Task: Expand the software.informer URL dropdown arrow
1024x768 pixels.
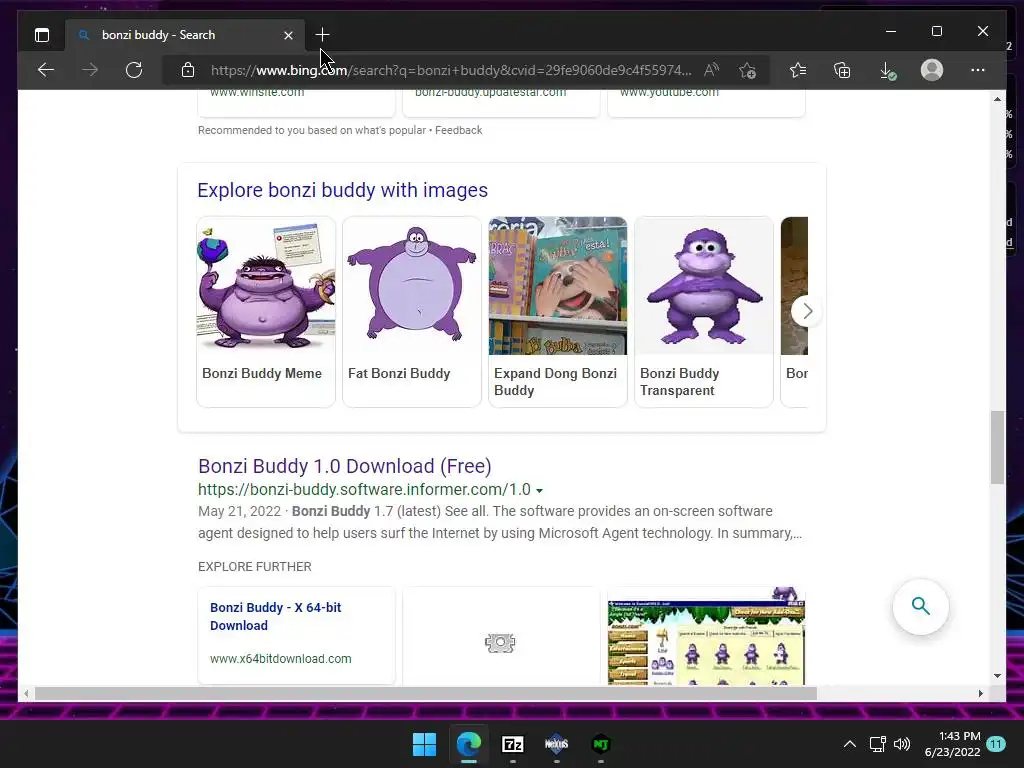Action: 539,490
